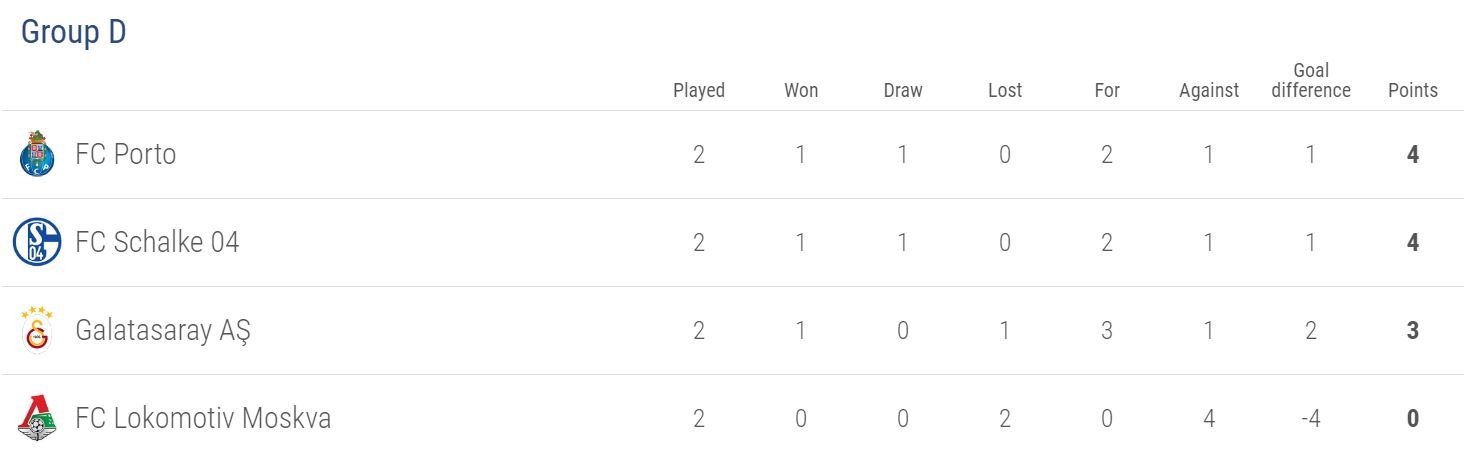The width and height of the screenshot is (1467, 468).
Task: Open the Galatasaray AŞ team link
Action: [163, 331]
